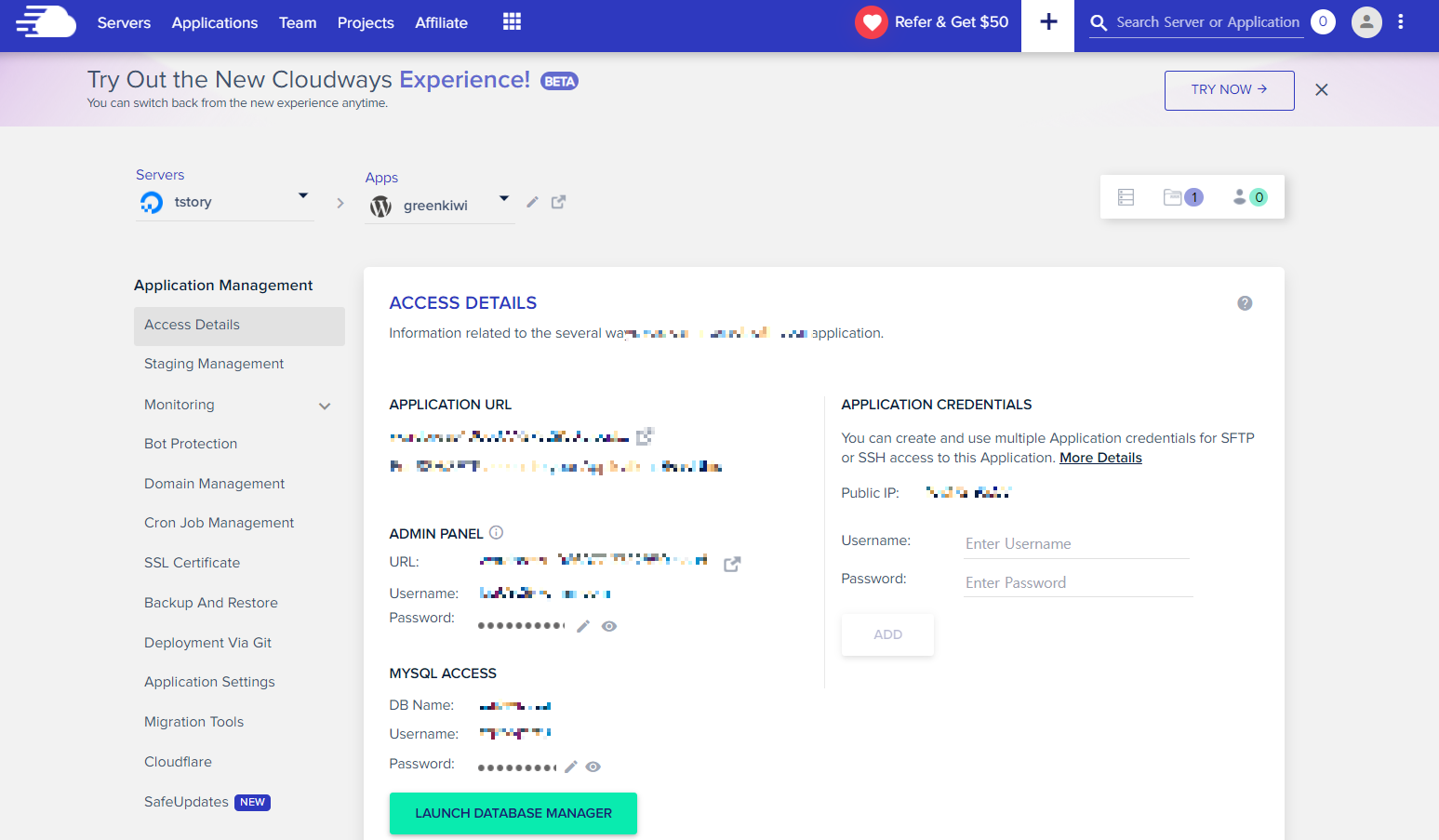
Task: Open admin panel URL external link
Action: 732,564
